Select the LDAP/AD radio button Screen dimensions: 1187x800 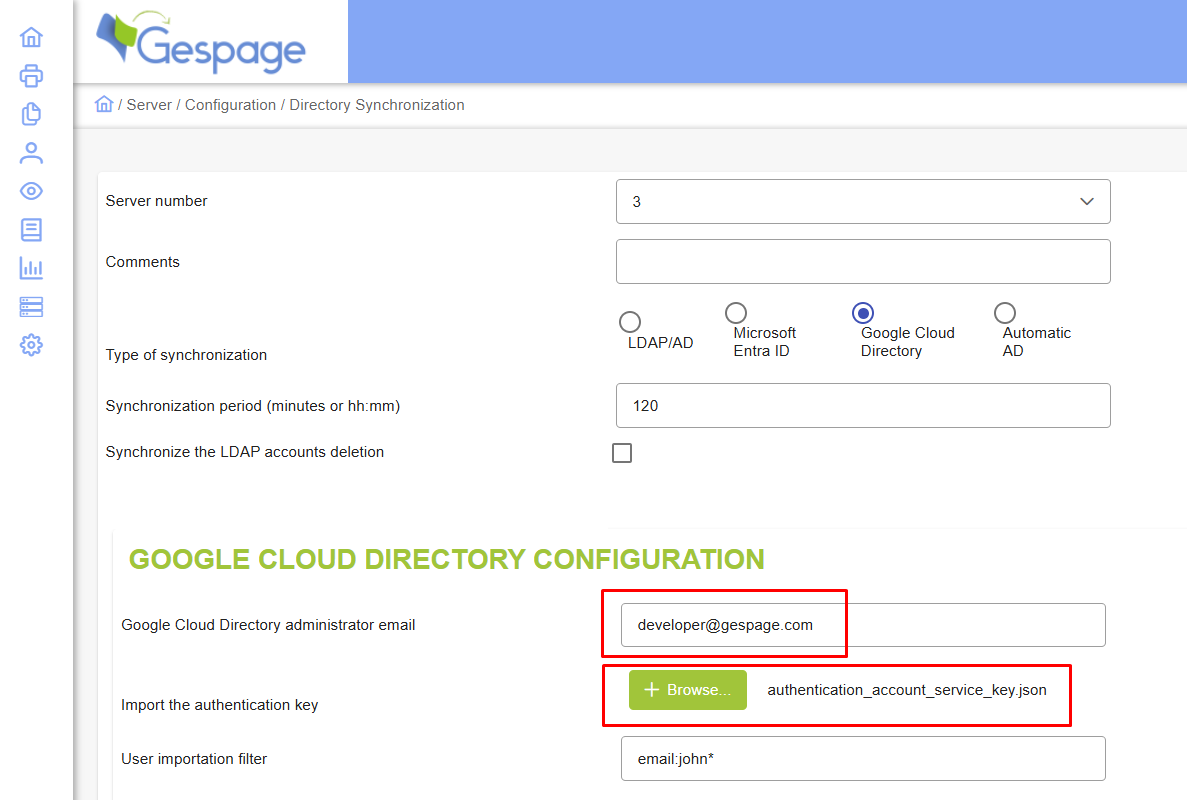(x=630, y=322)
